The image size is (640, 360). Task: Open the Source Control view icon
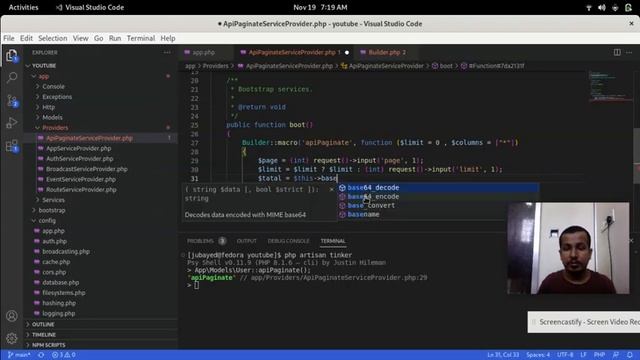pos(12,100)
